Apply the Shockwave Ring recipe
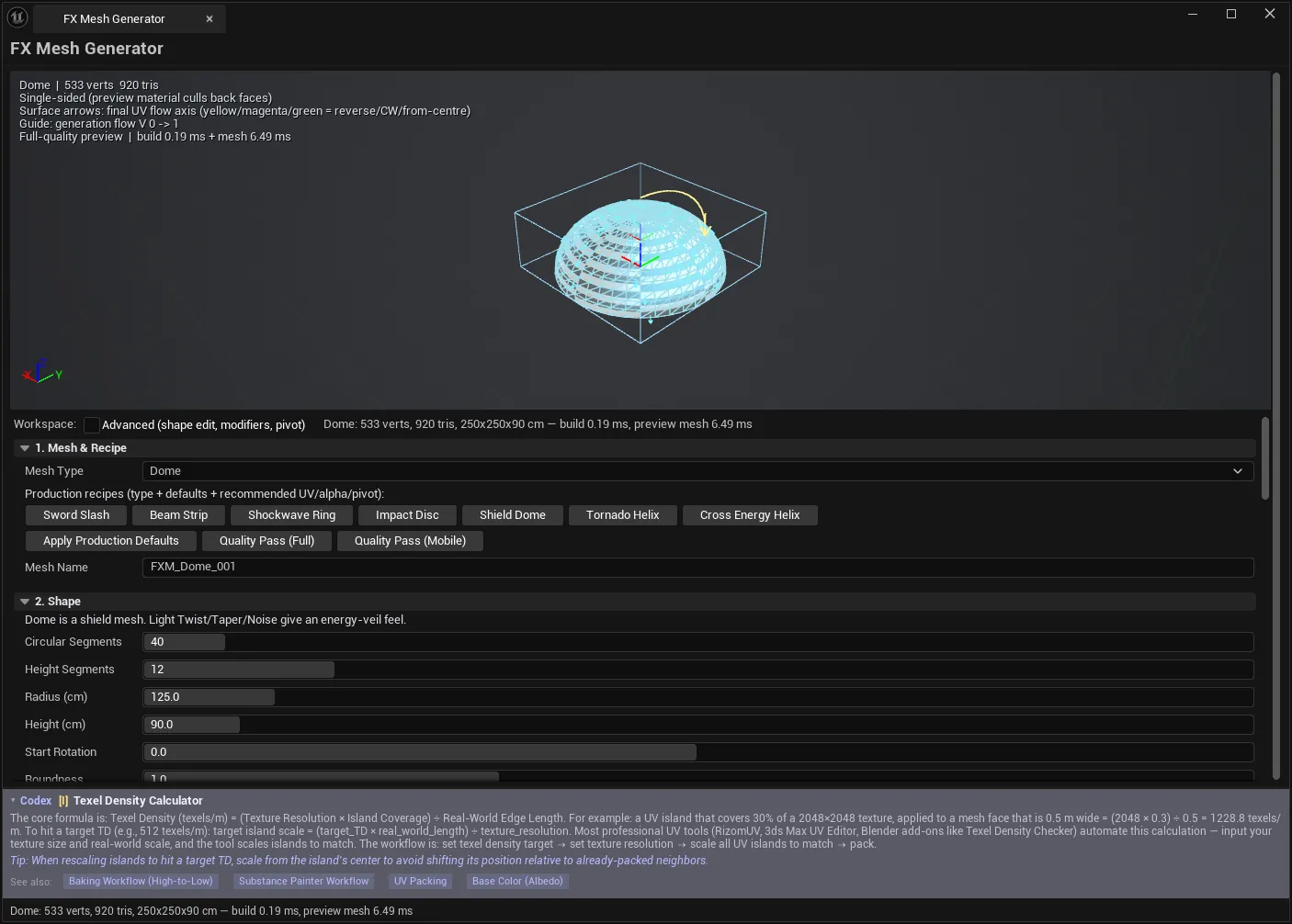The height and width of the screenshot is (924, 1292). pyautogui.click(x=291, y=515)
